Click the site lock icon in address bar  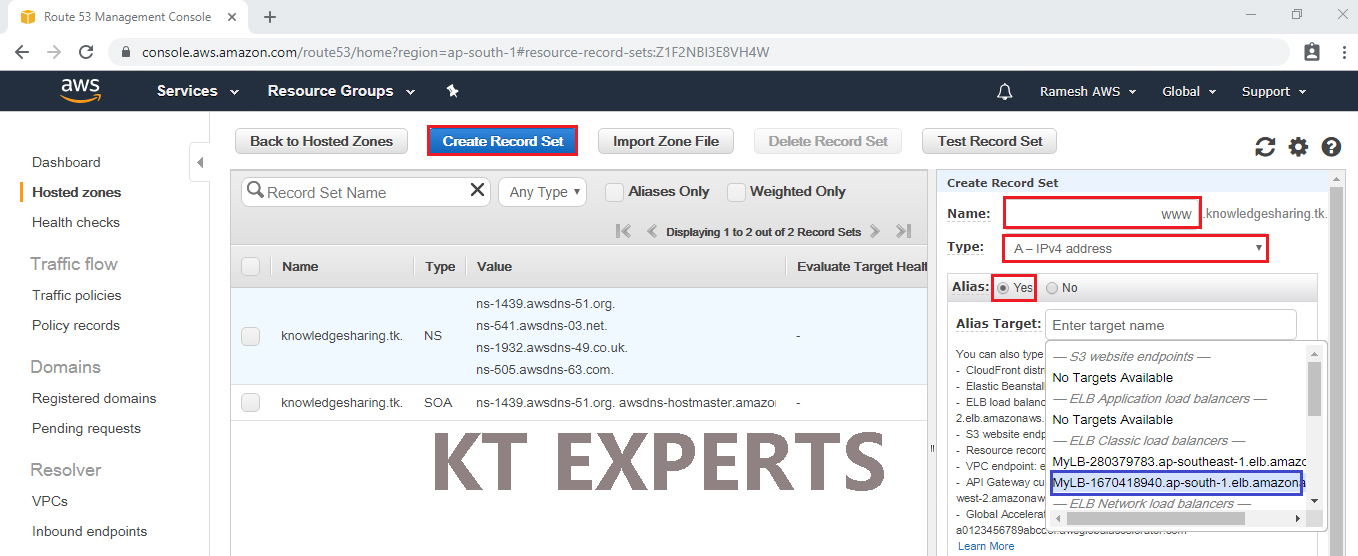coord(126,52)
